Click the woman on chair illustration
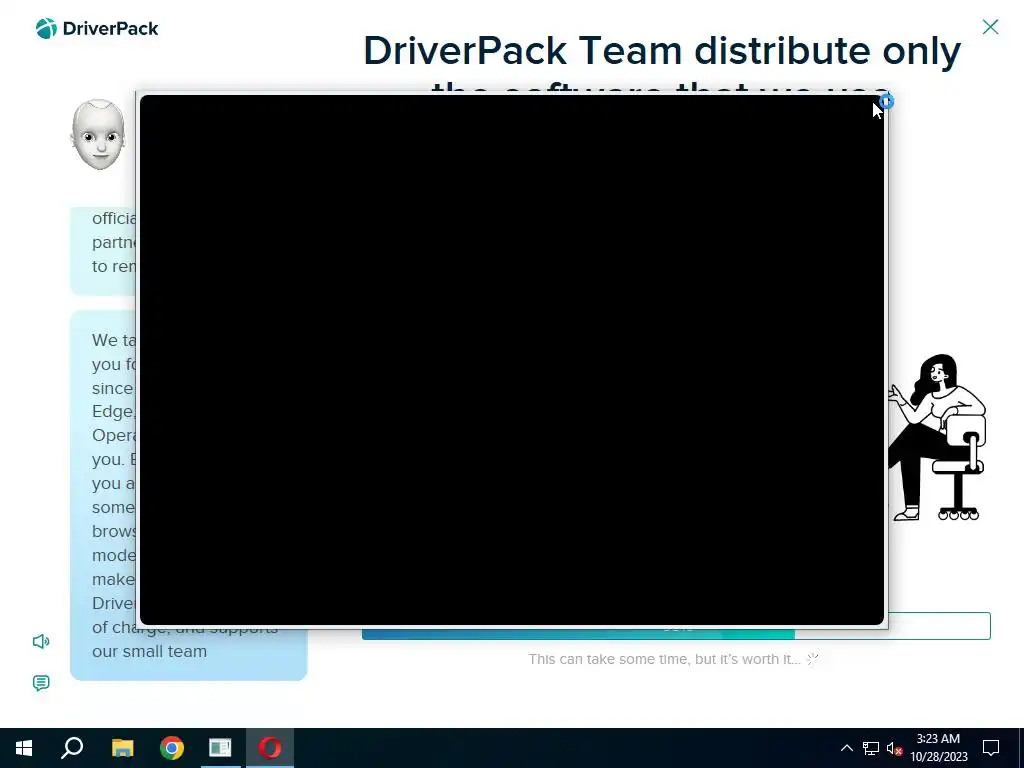This screenshot has height=768, width=1024. point(937,438)
